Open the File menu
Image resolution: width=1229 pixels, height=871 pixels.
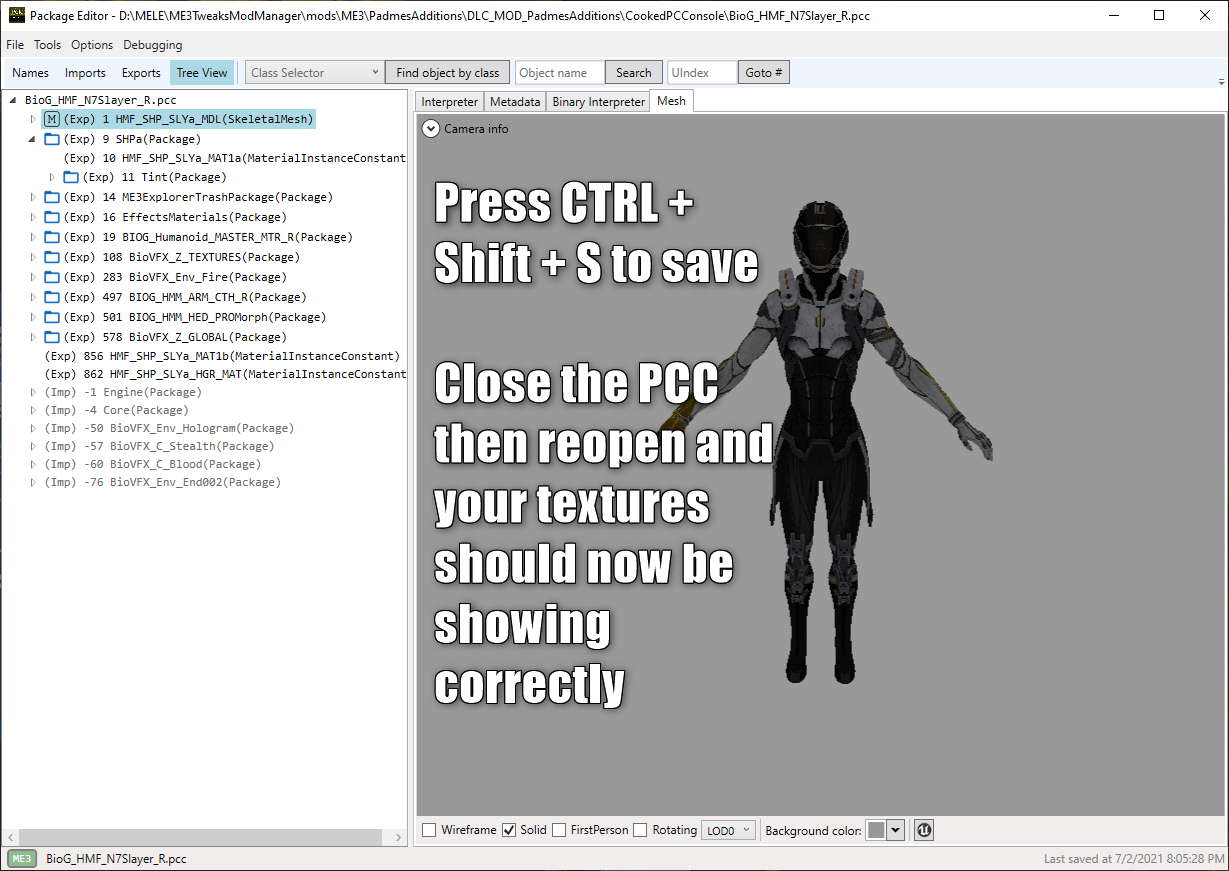click(x=15, y=45)
